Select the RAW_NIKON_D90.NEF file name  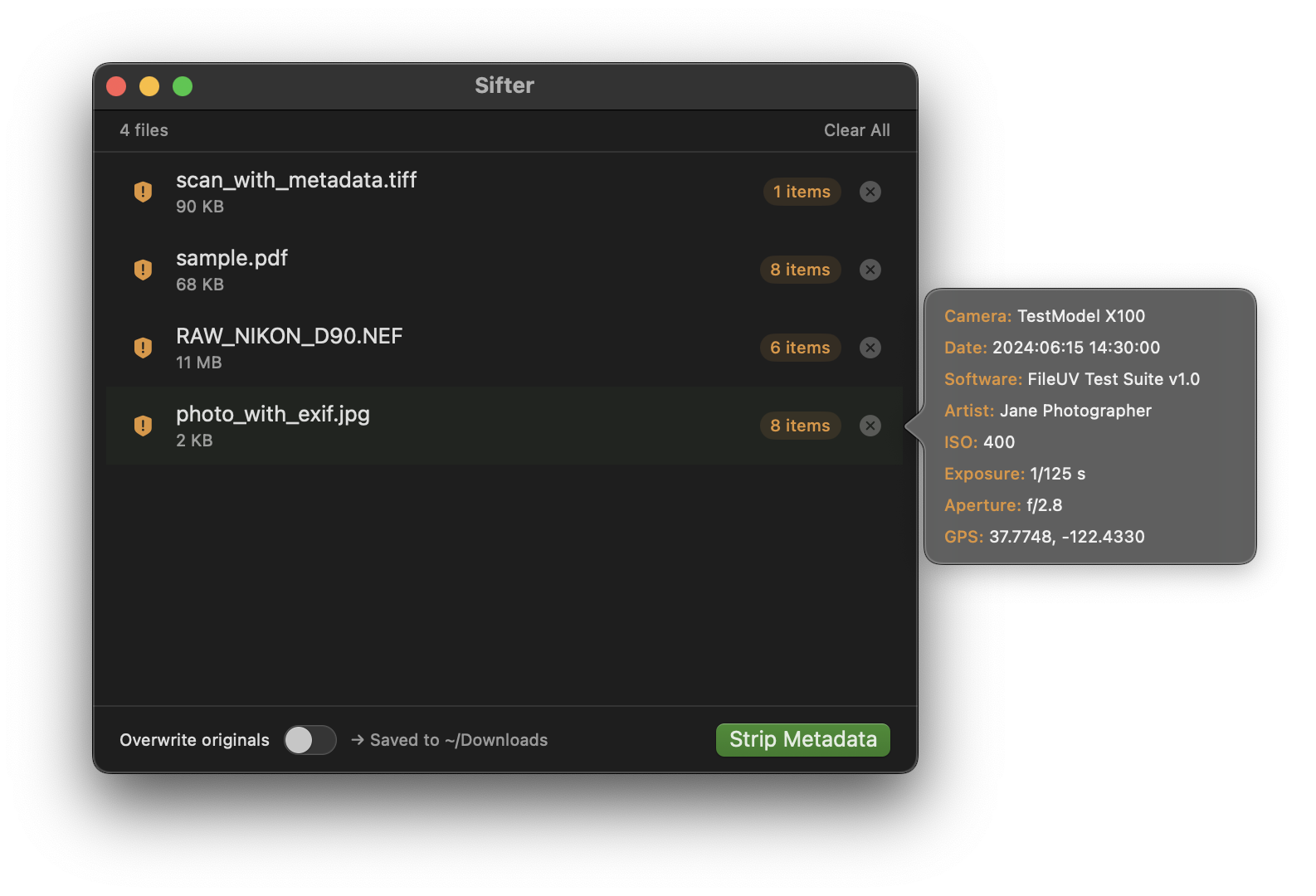[289, 336]
